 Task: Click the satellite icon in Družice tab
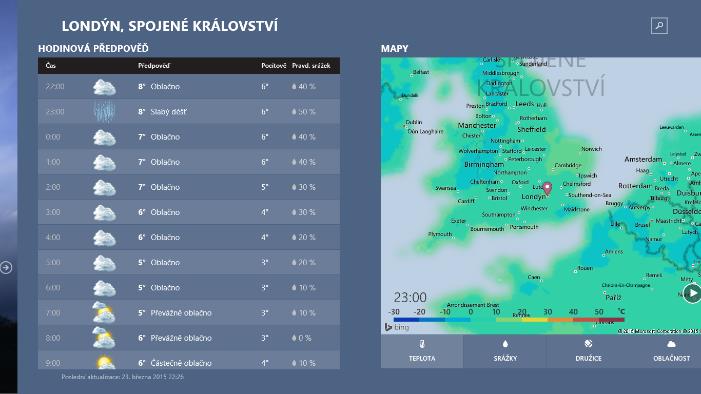[588, 343]
